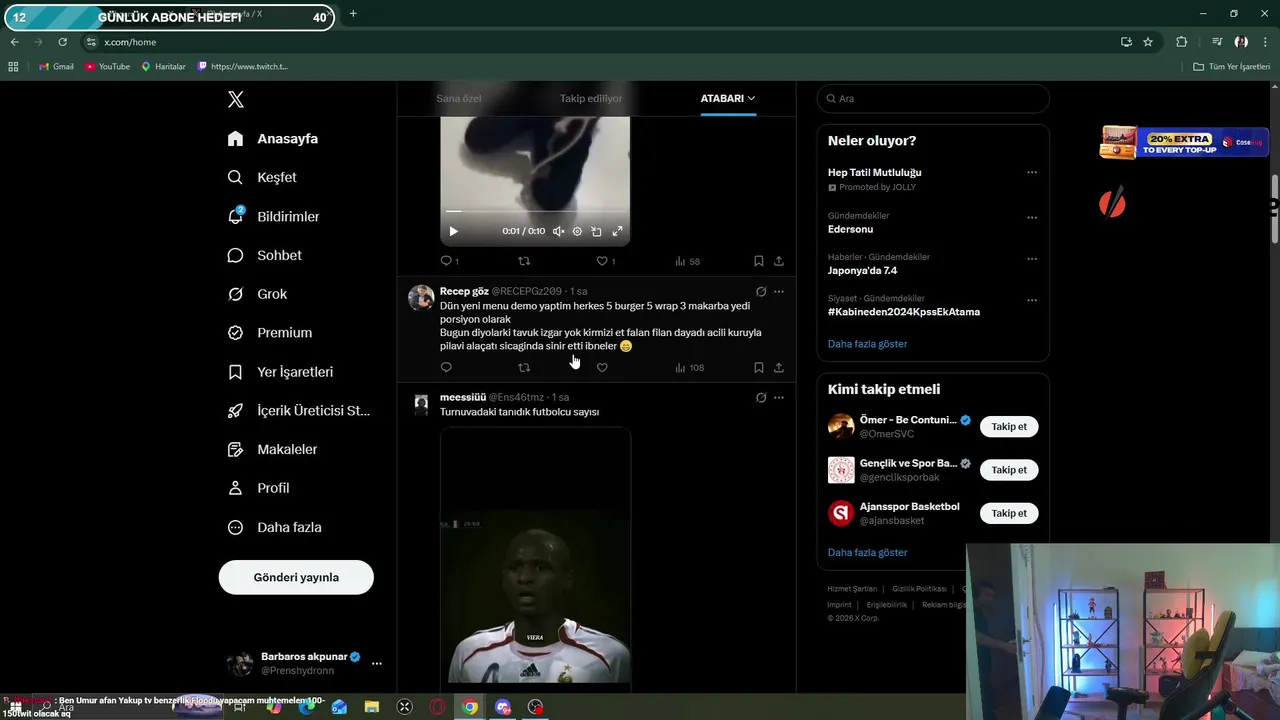Screen dimensions: 1280x720
Task: Switch to Sana özel tab
Action: point(459,98)
